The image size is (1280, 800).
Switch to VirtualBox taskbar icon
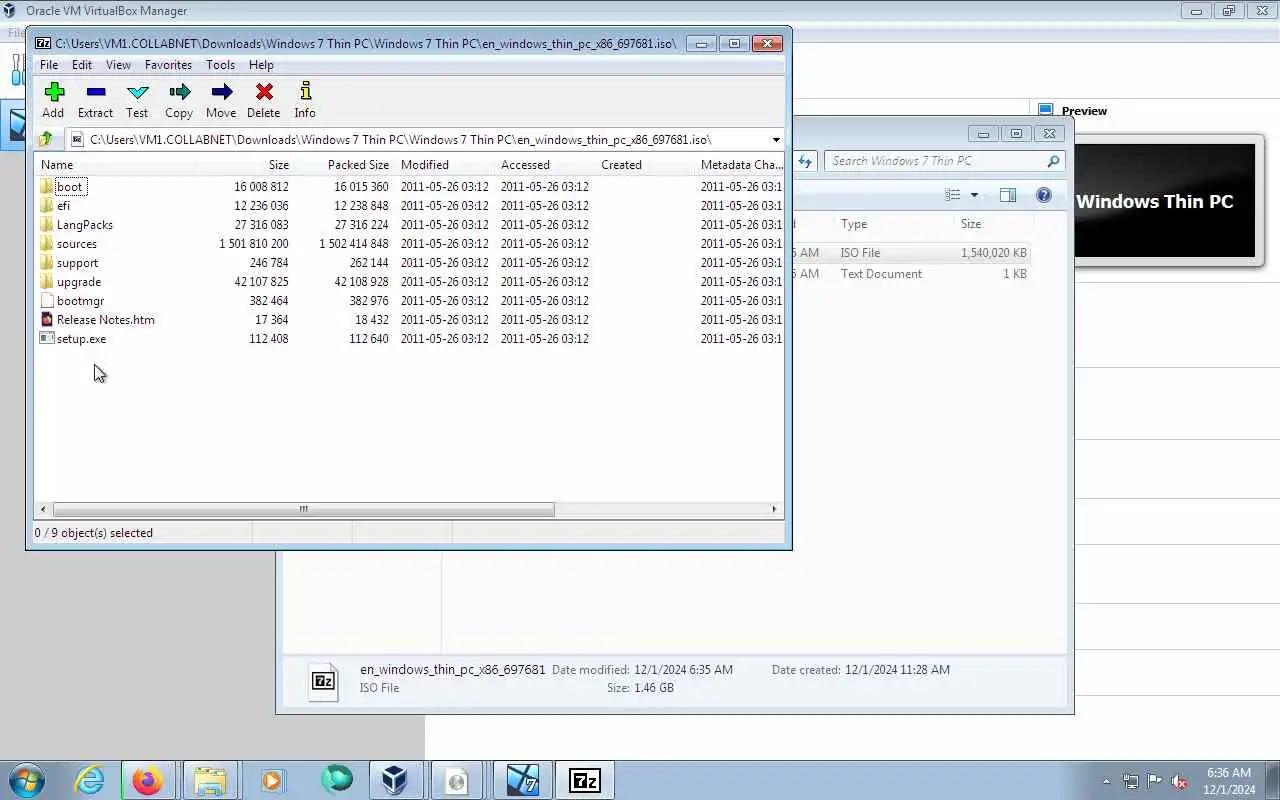[x=394, y=780]
